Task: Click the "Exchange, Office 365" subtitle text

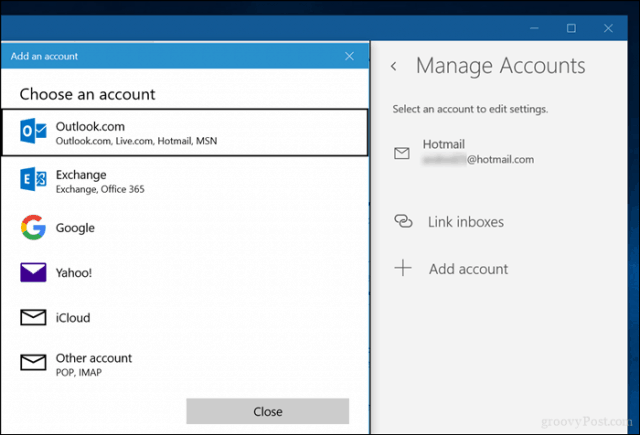Action: (100, 189)
